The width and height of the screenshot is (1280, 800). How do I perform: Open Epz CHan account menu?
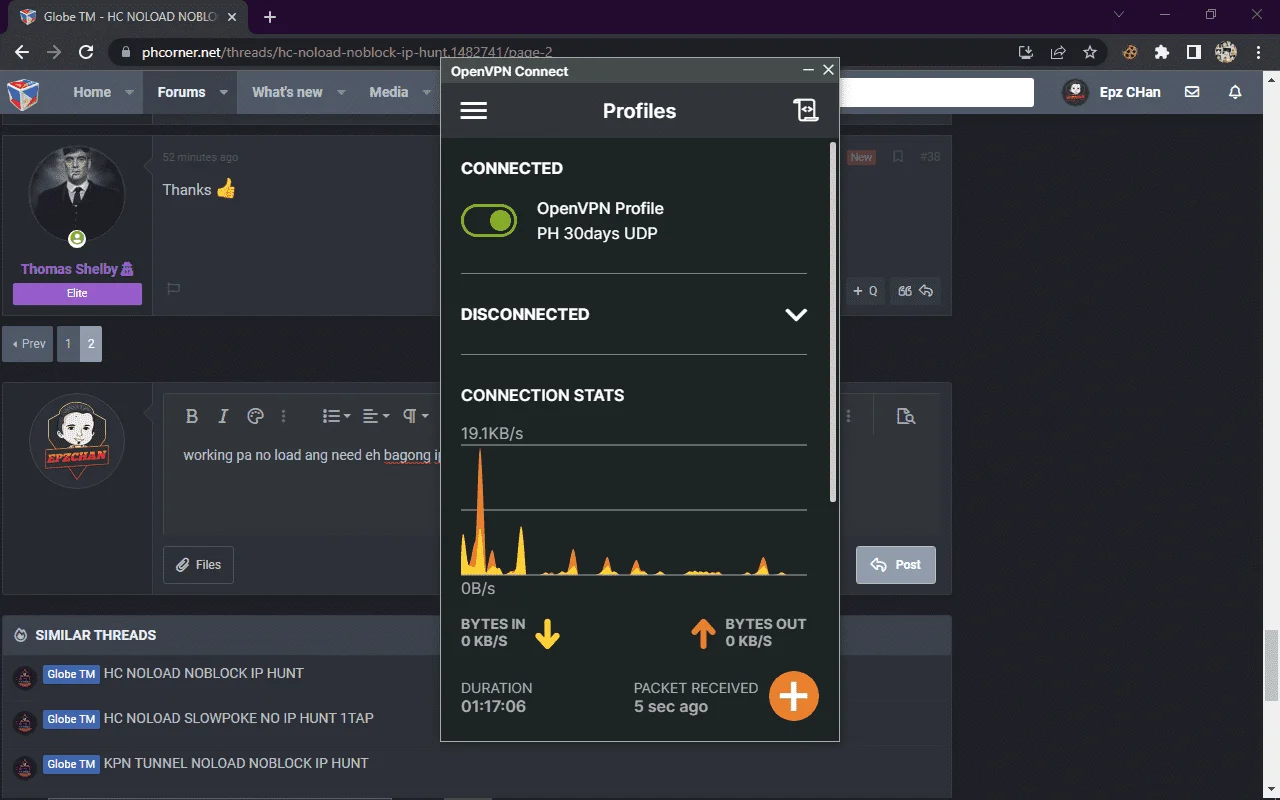[x=1112, y=92]
